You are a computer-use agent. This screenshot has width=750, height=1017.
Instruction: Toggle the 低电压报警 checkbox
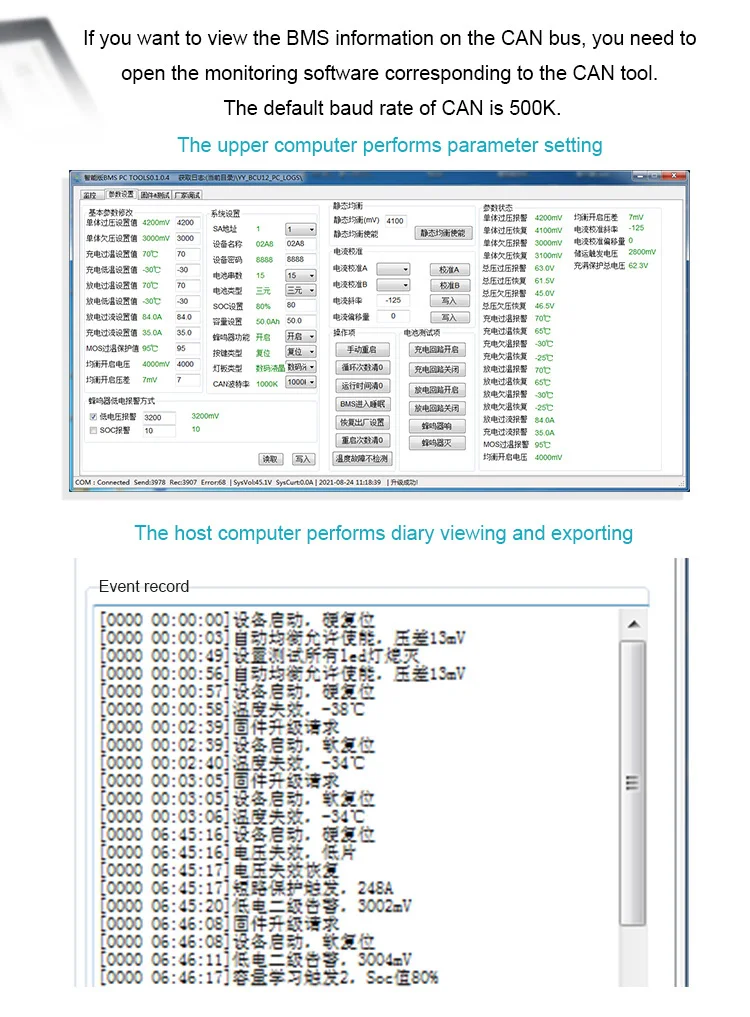(93, 416)
